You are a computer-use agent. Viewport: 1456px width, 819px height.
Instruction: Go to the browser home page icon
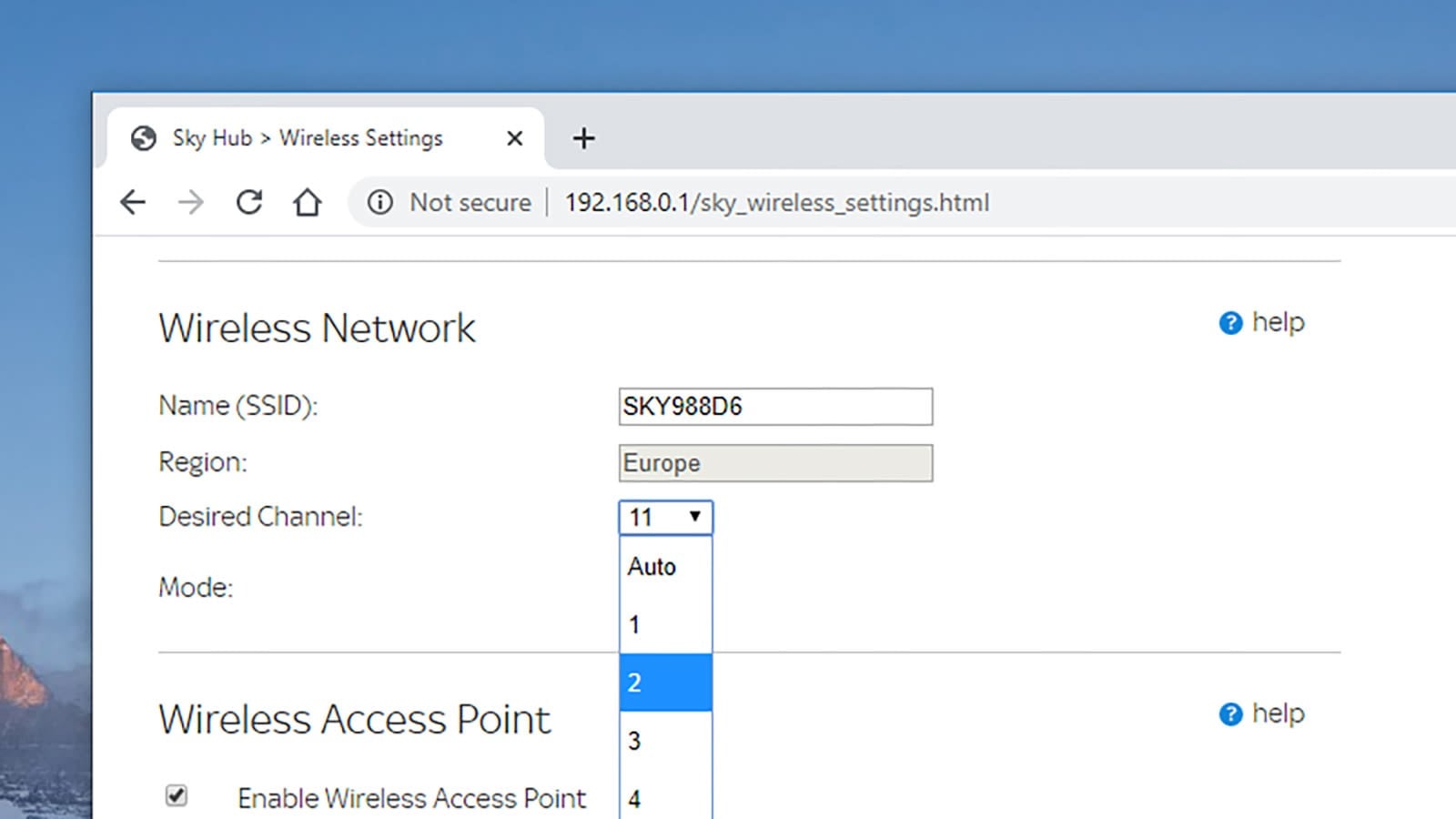click(308, 202)
